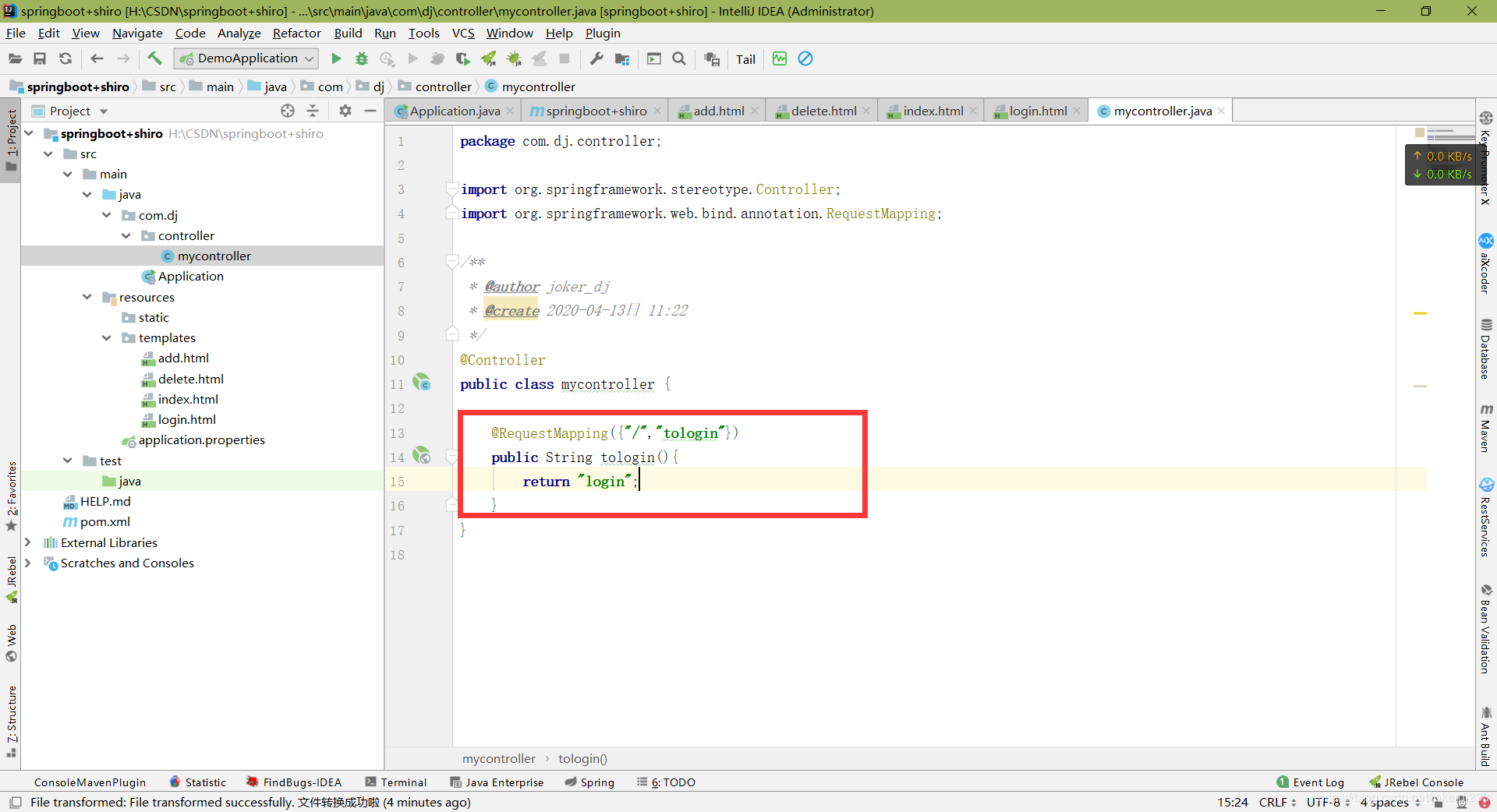Screen dimensions: 1497x812
Task: Open the Spring tool window
Action: click(589, 782)
